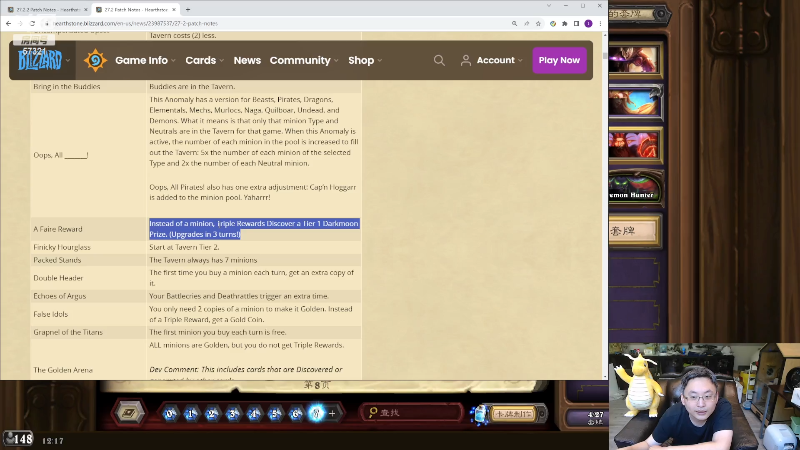Bookmark this page with star icon
Screen dimensions: 800x450
click(538, 23)
